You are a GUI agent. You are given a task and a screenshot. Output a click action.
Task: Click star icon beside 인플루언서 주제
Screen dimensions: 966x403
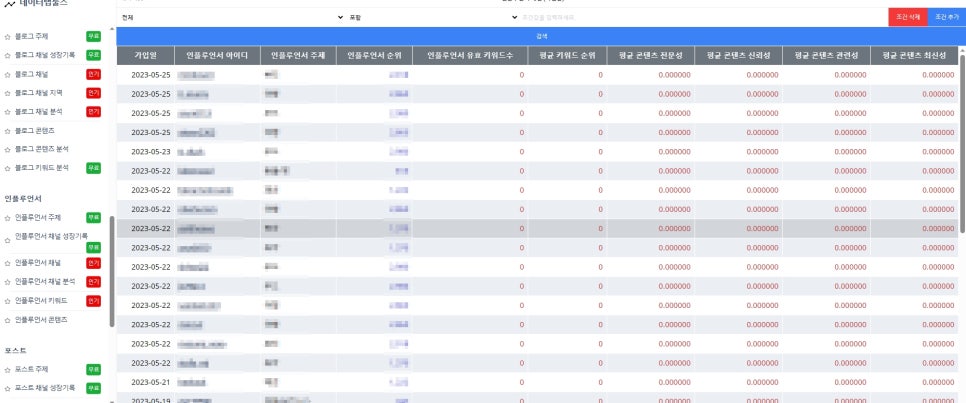pyautogui.click(x=8, y=217)
